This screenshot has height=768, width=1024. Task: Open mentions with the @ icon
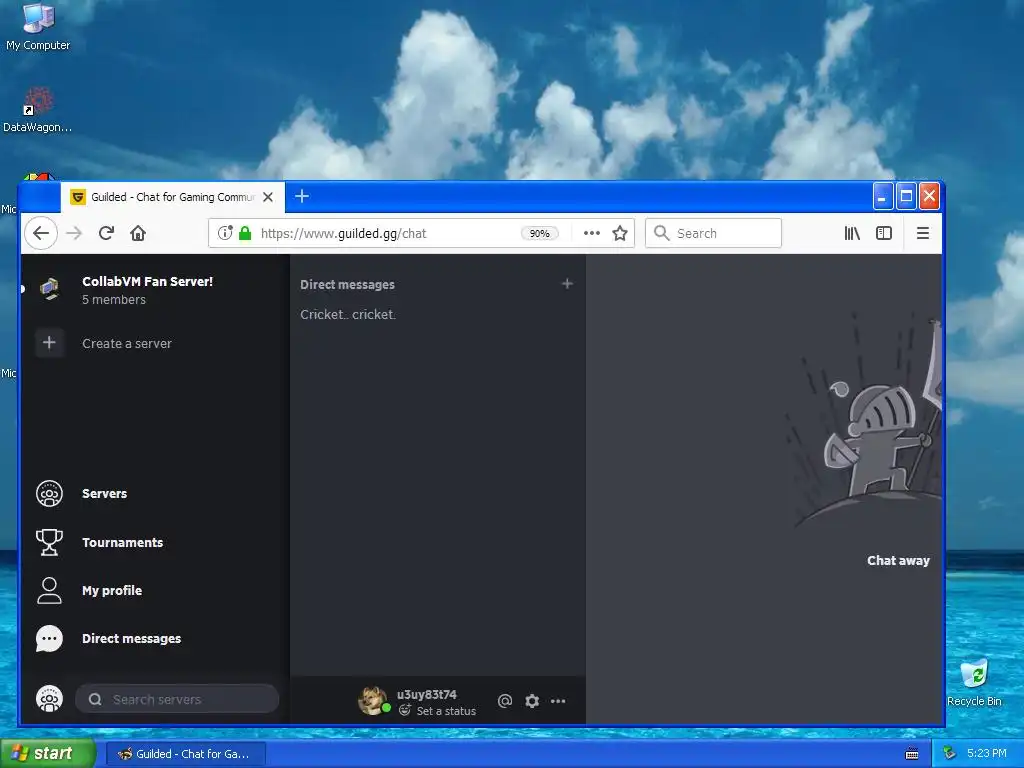tap(505, 701)
